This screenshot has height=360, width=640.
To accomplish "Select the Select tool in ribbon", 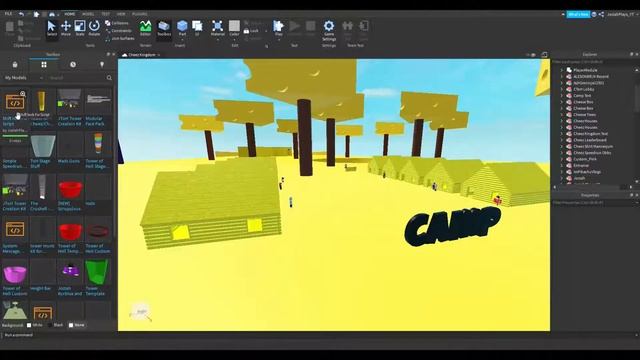I will coord(51,29).
